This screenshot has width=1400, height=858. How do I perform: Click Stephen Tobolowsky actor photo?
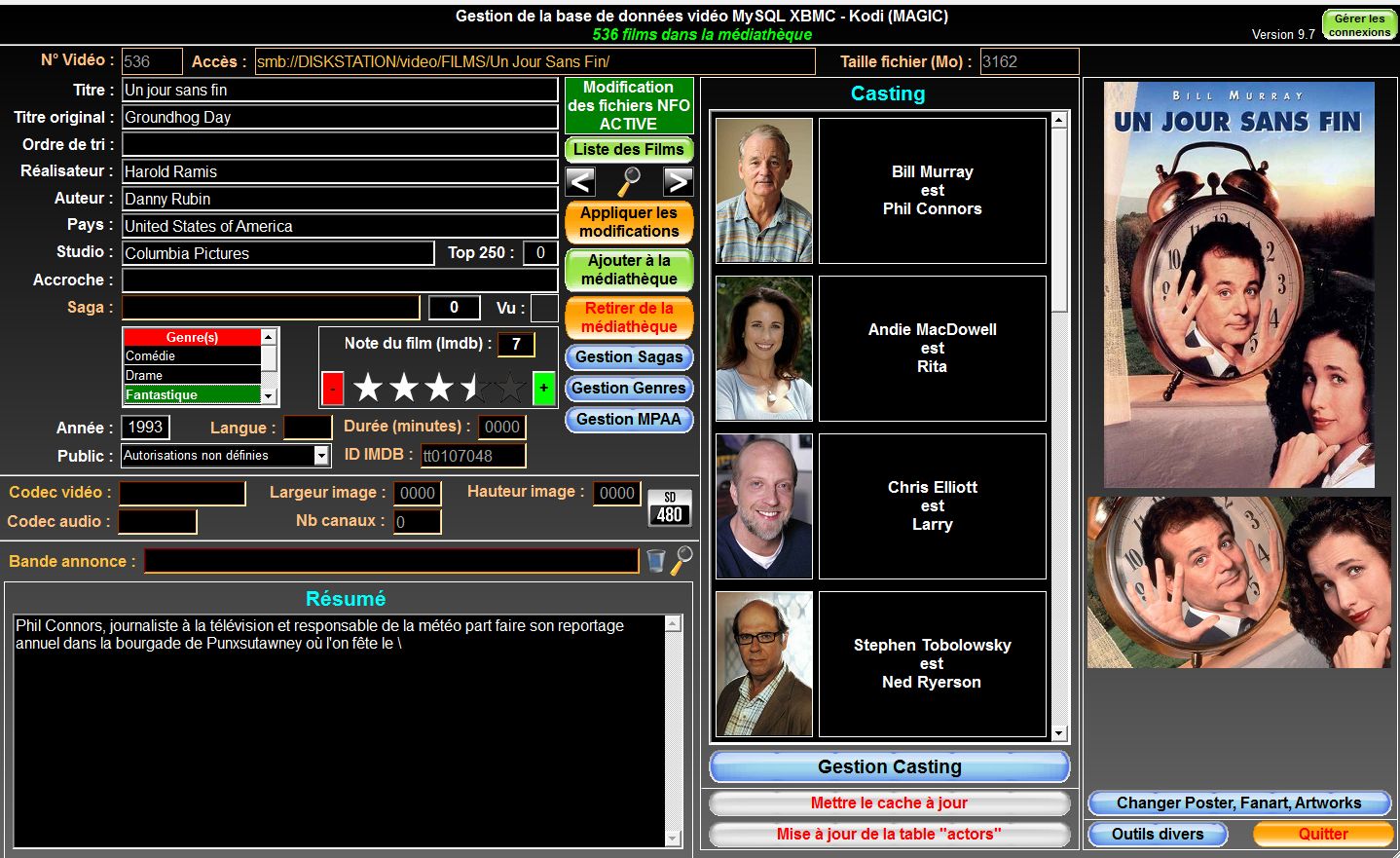[764, 664]
